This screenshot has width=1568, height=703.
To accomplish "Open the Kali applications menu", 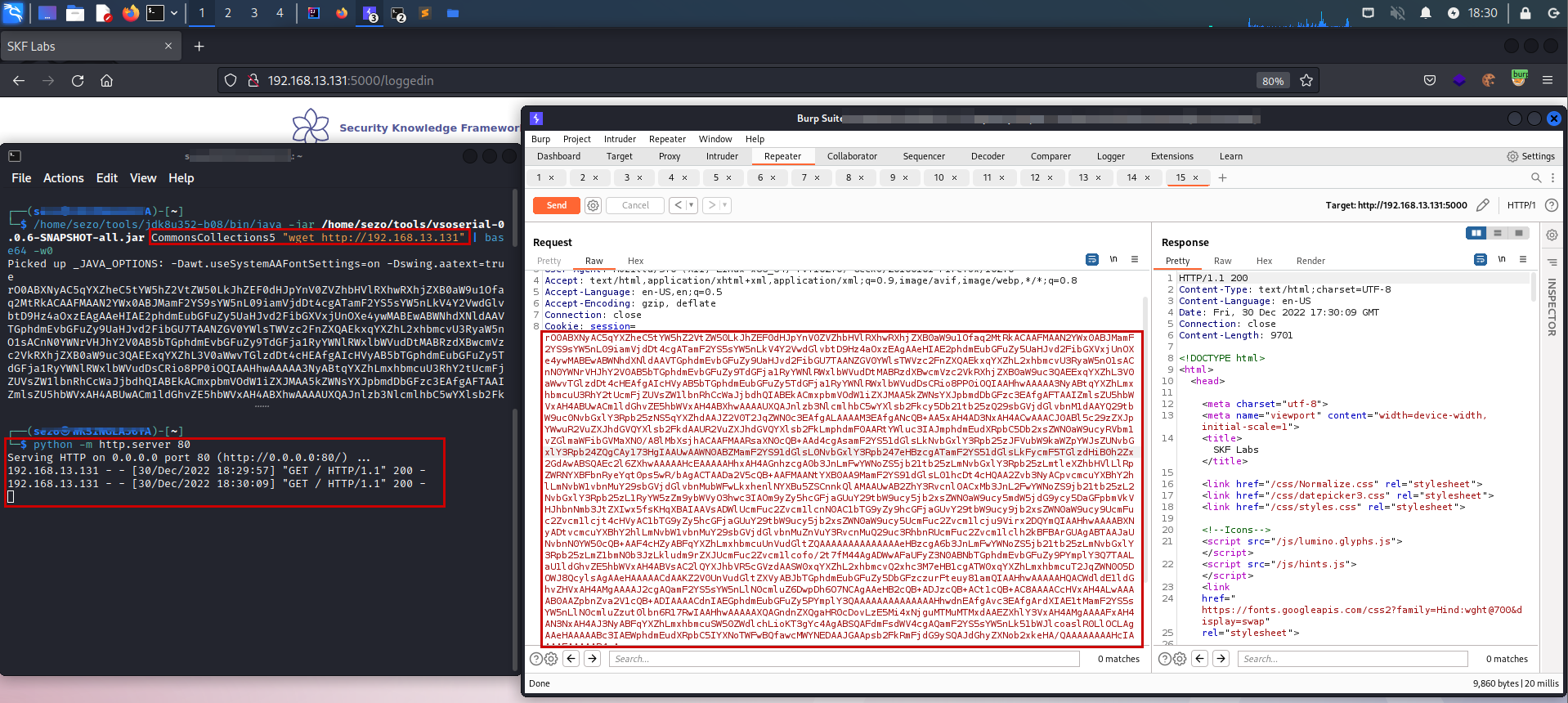I will 14,13.
